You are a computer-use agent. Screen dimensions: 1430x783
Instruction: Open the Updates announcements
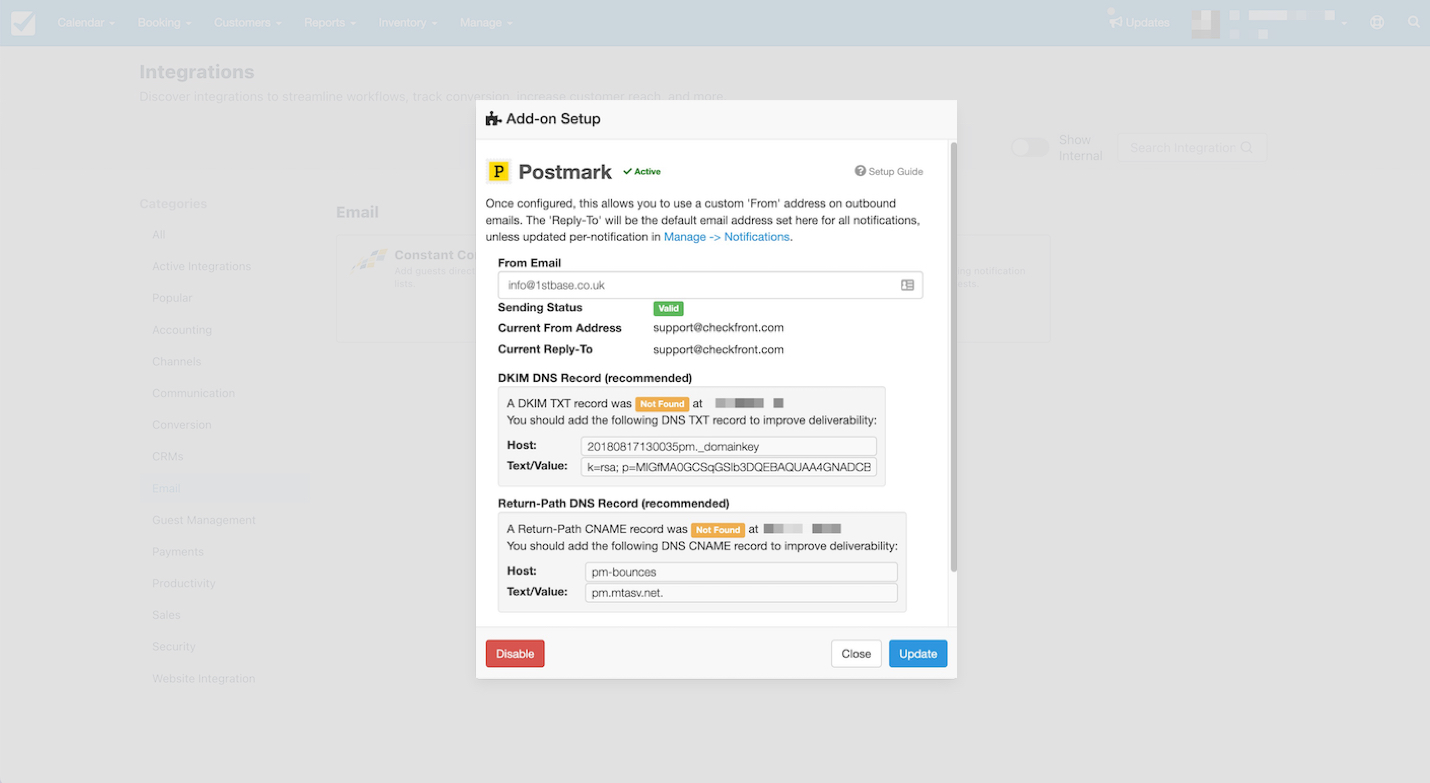point(1139,22)
